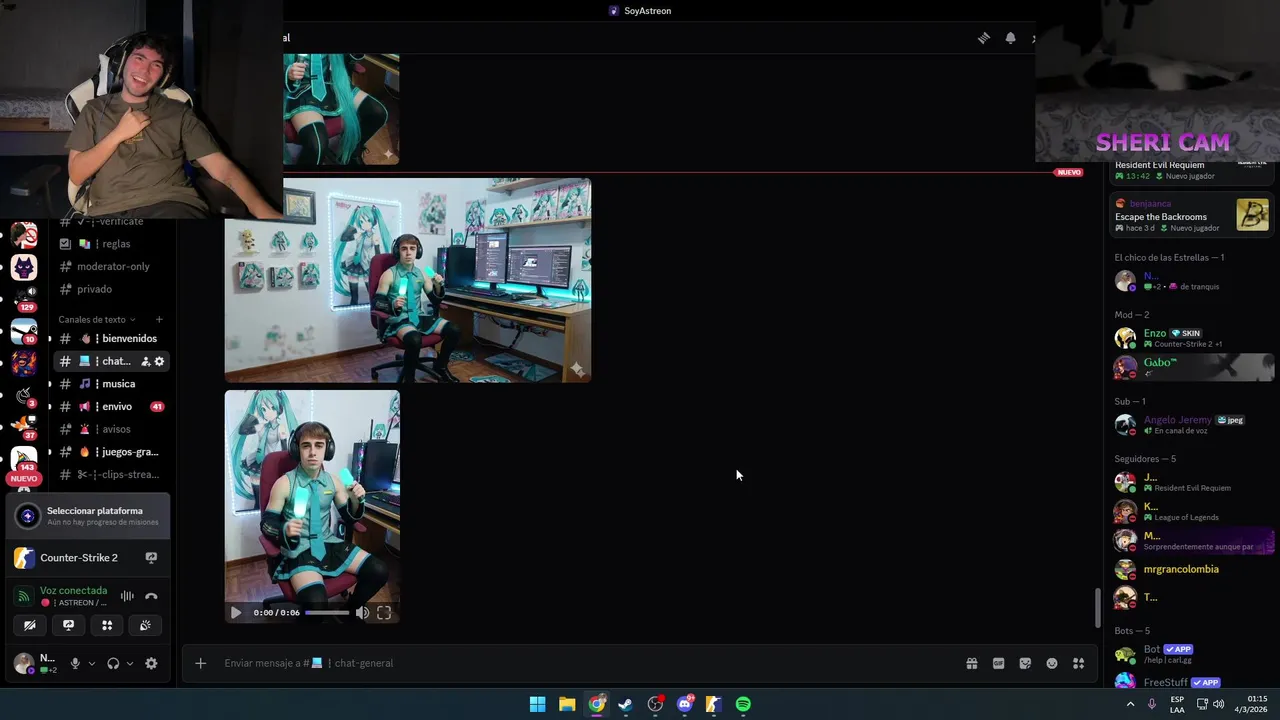Open mrgrancolombia's member profile
Viewport: 1280px width, 720px height.
1191,569
